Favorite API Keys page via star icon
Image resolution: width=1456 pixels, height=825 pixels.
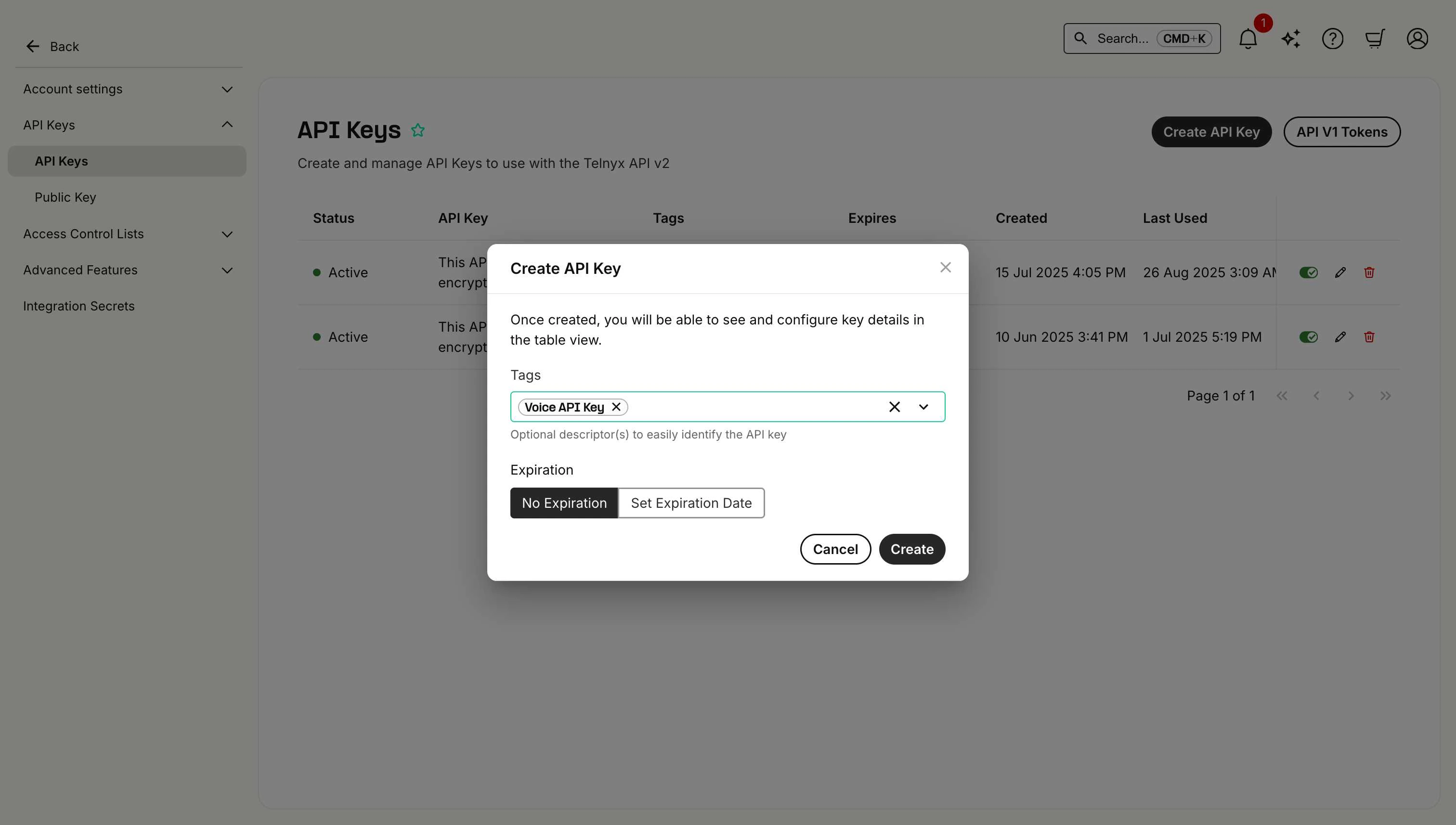tap(418, 130)
